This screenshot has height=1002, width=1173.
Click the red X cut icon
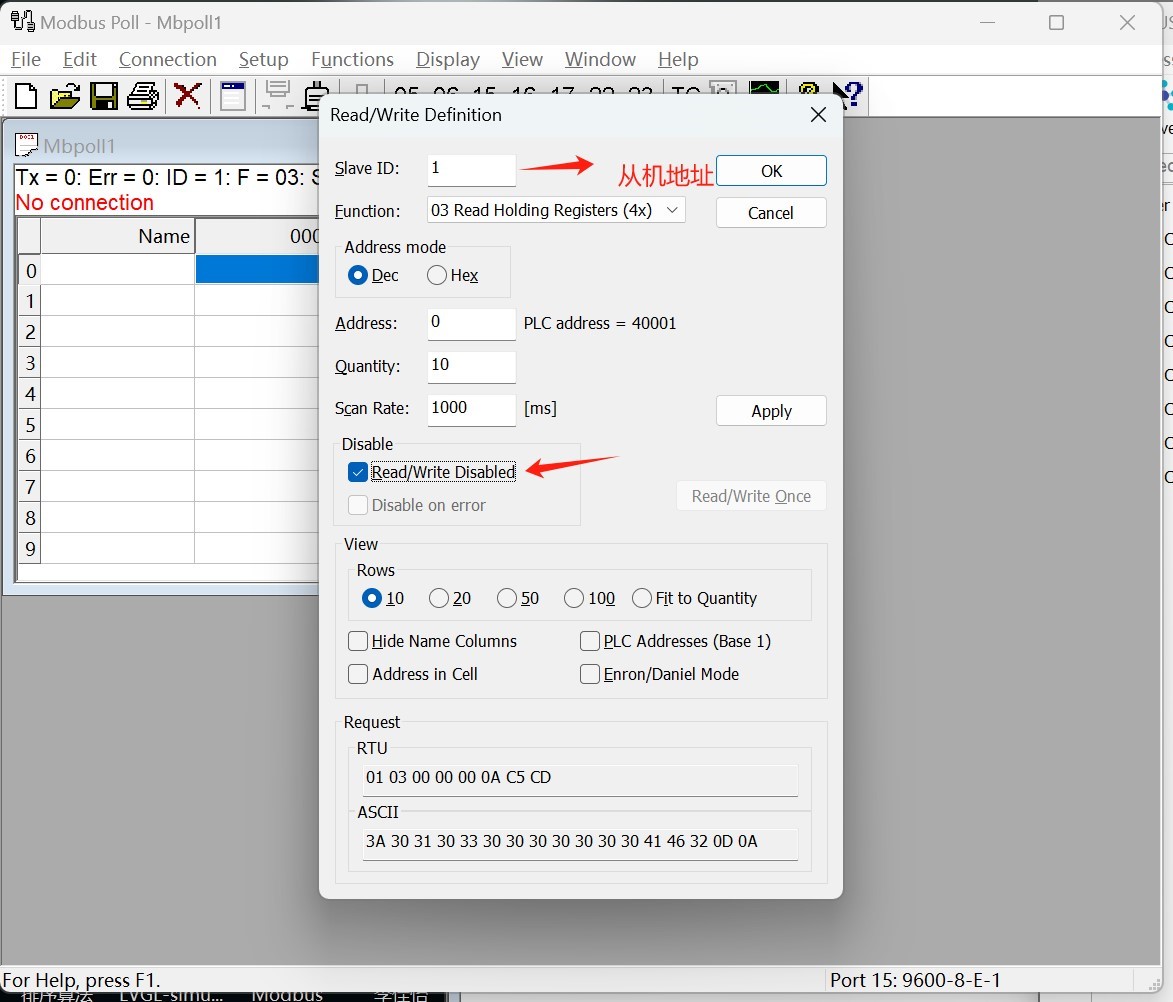[187, 95]
